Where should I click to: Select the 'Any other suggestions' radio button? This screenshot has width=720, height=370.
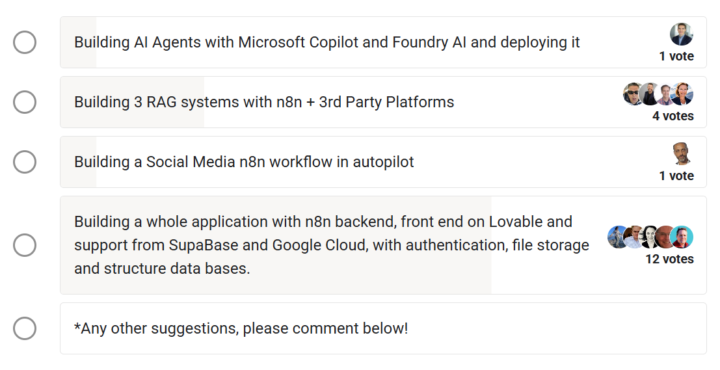point(25,328)
